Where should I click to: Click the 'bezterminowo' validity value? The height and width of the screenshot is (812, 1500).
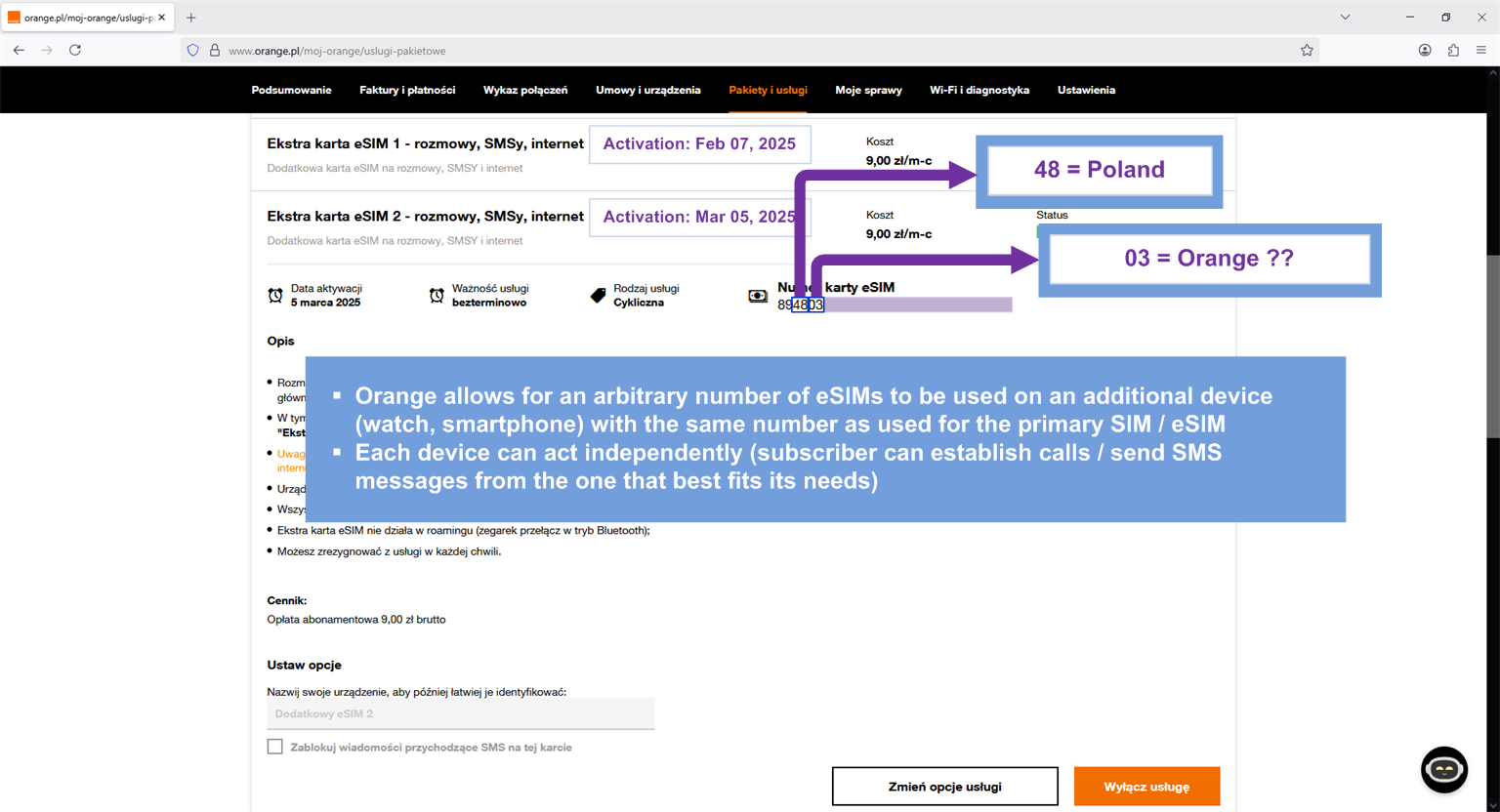point(489,303)
